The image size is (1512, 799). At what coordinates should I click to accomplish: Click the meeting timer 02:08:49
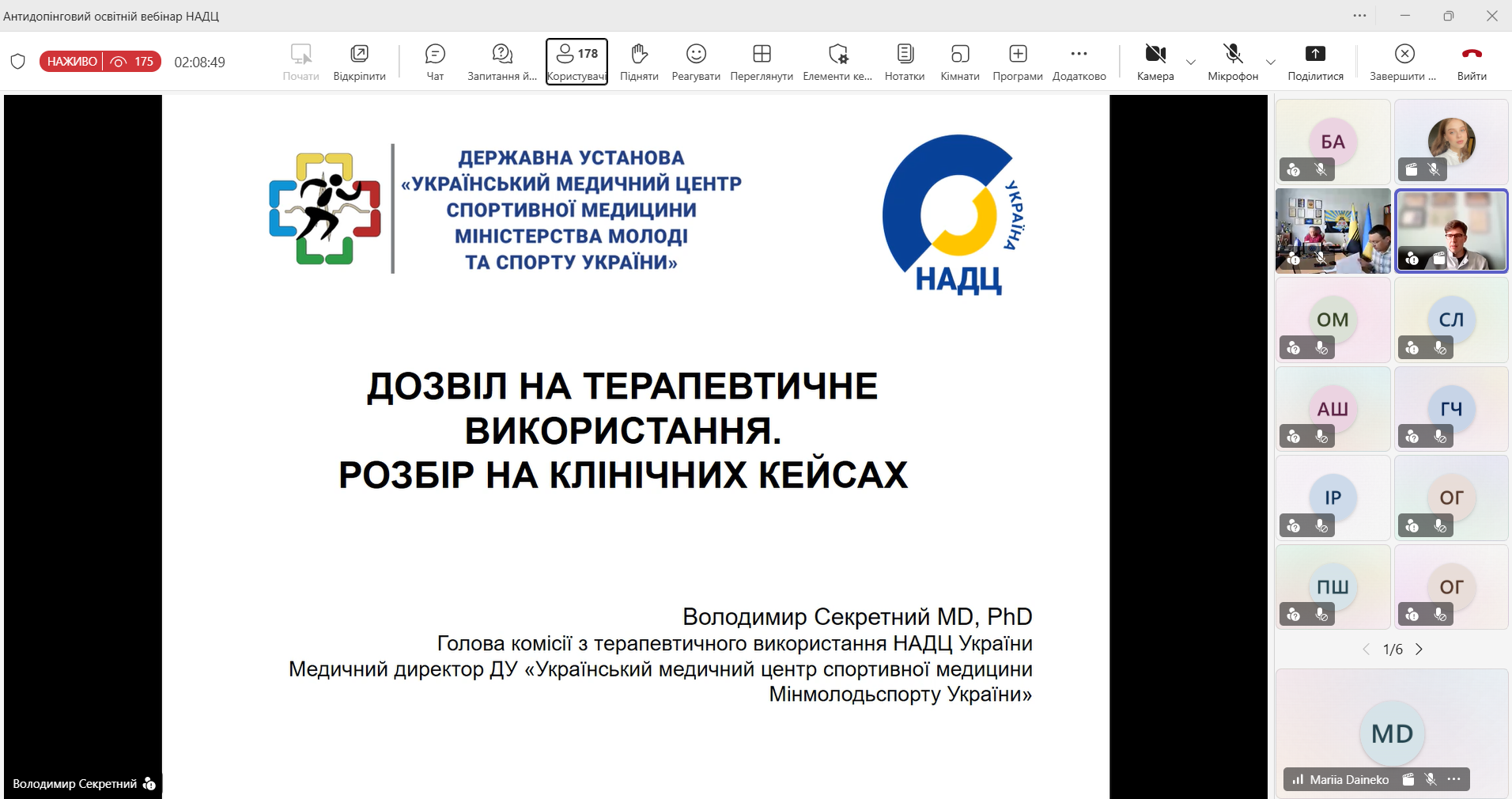click(199, 62)
